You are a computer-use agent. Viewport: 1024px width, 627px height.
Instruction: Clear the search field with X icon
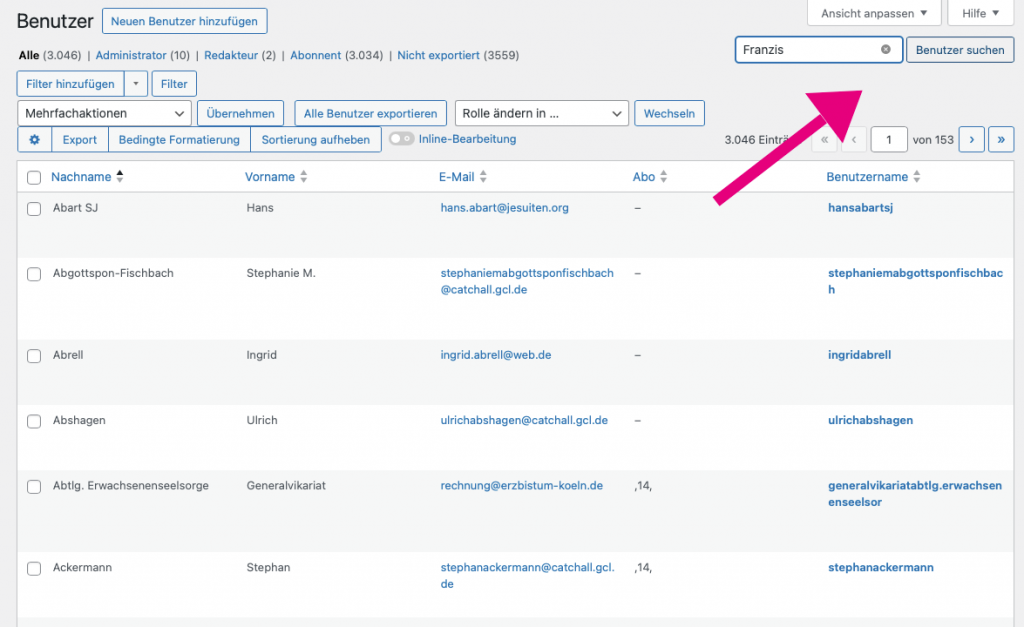pos(885,49)
